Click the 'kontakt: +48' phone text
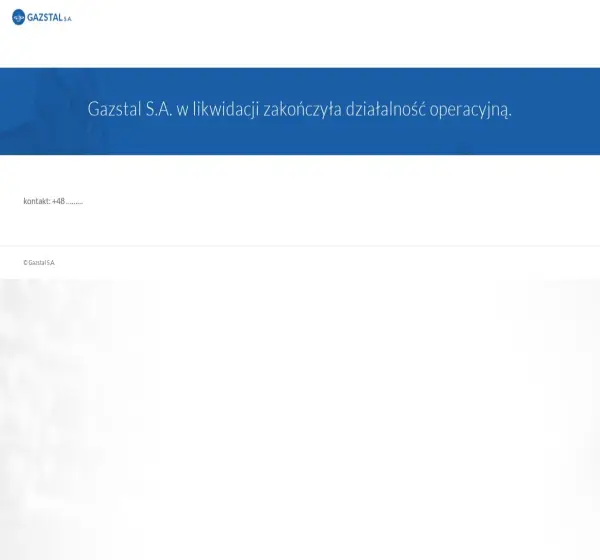 pos(53,201)
